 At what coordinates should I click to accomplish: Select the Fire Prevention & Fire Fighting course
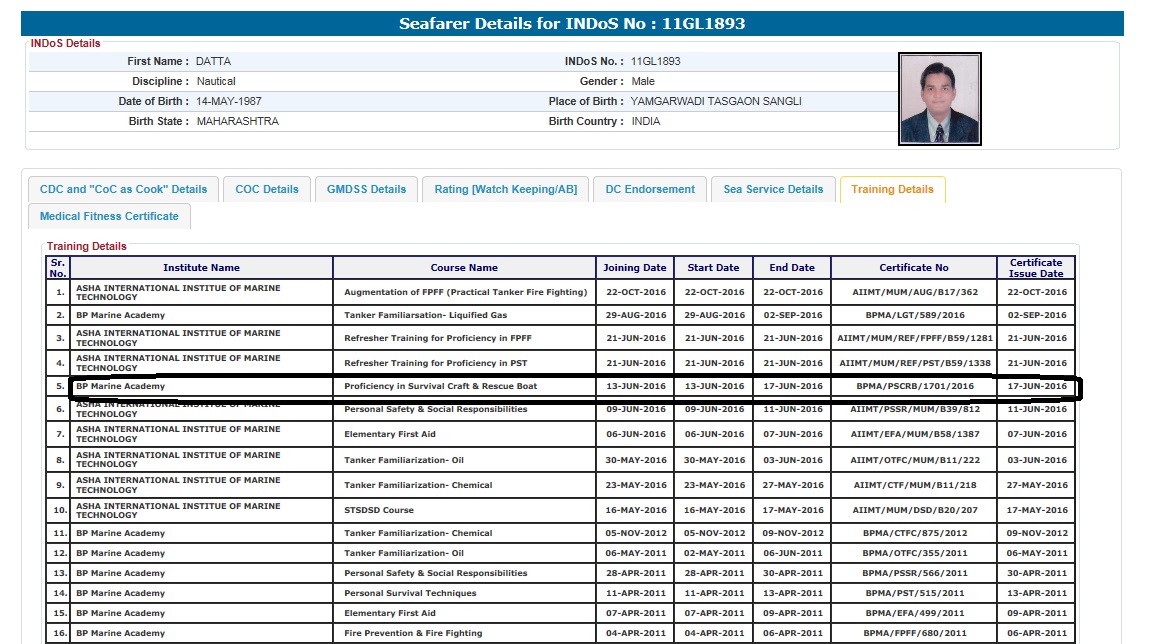pos(413,633)
